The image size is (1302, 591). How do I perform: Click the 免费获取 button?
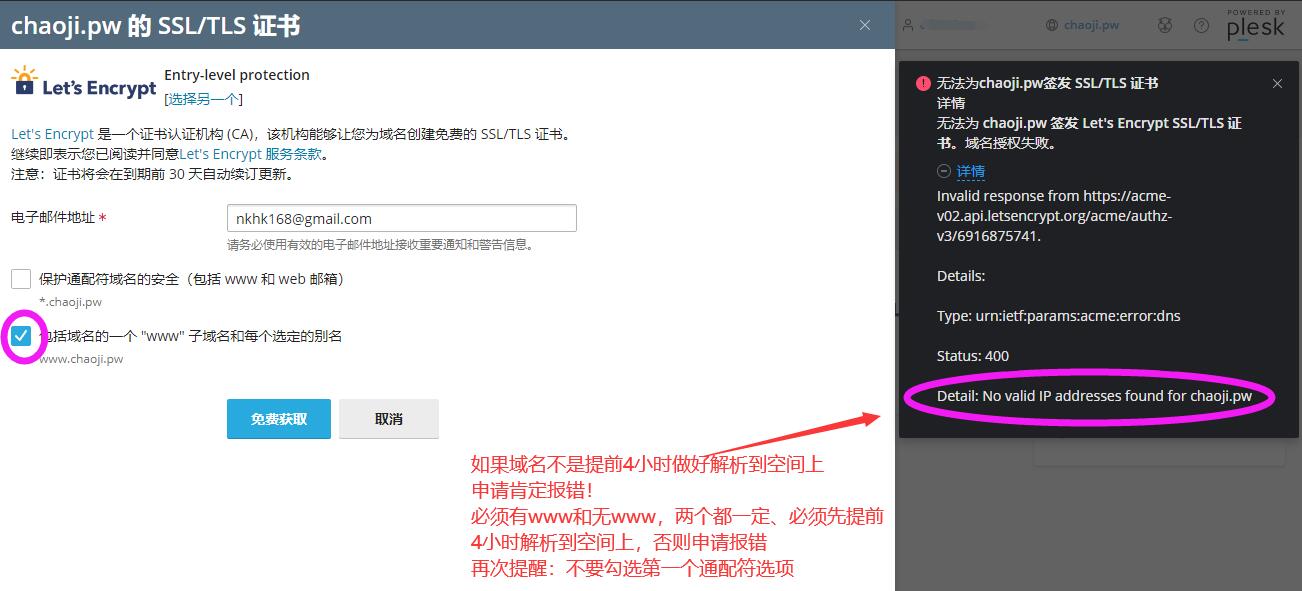click(x=278, y=419)
